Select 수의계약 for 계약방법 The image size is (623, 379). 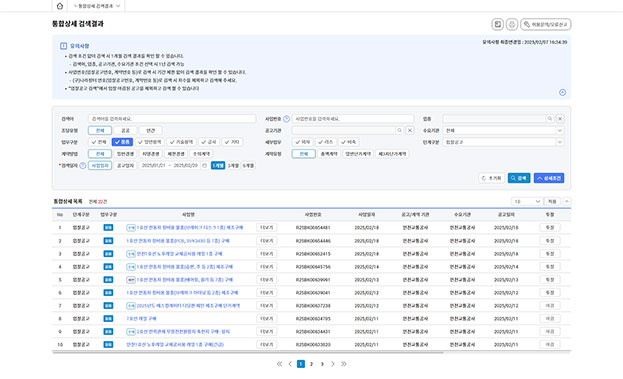[x=201, y=154]
